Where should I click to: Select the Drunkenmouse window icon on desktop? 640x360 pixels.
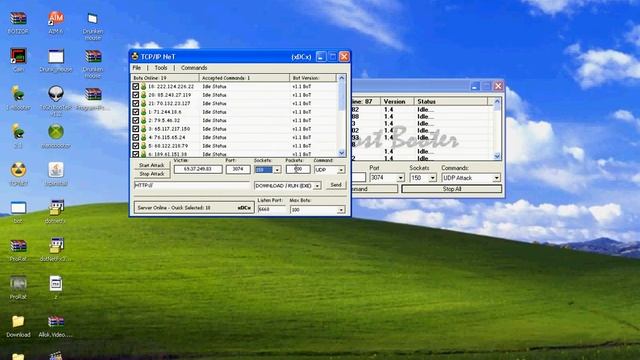tap(56, 56)
